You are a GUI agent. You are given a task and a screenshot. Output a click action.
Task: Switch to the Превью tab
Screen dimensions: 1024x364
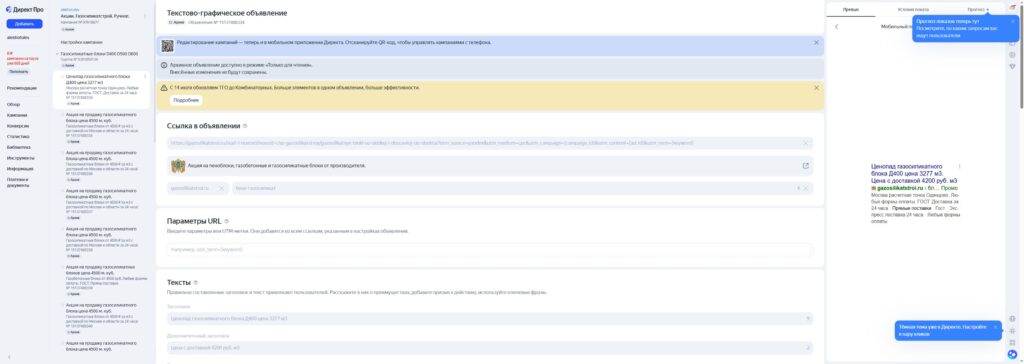coord(850,10)
